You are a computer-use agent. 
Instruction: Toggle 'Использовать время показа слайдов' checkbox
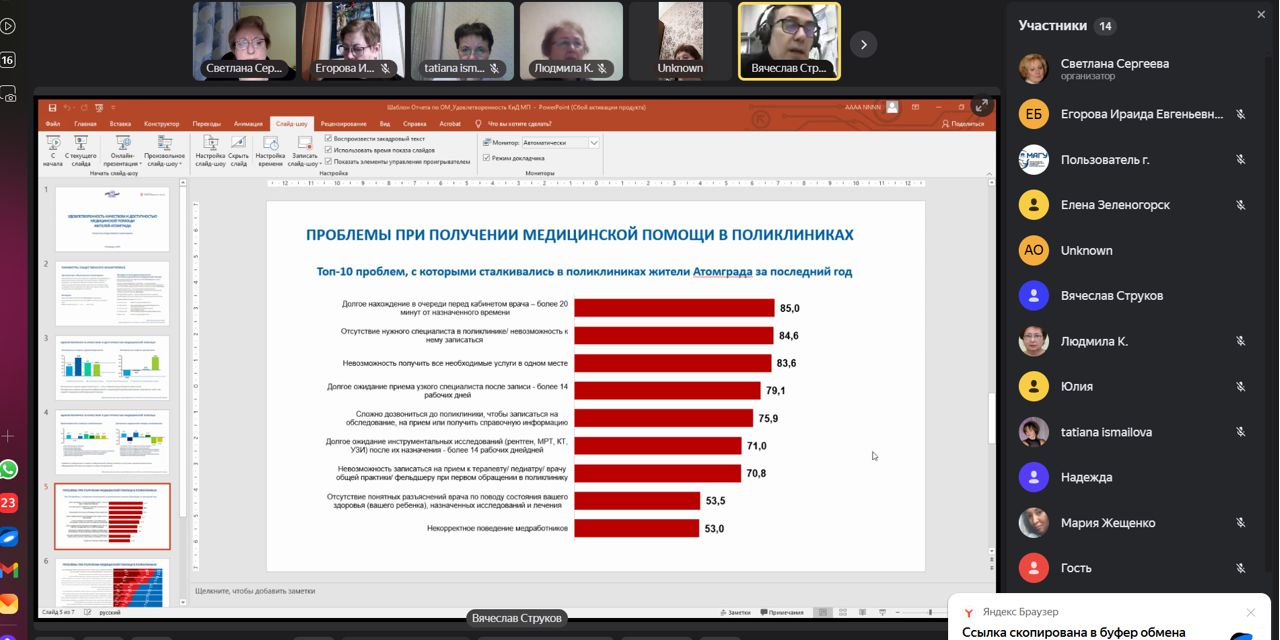click(x=329, y=150)
